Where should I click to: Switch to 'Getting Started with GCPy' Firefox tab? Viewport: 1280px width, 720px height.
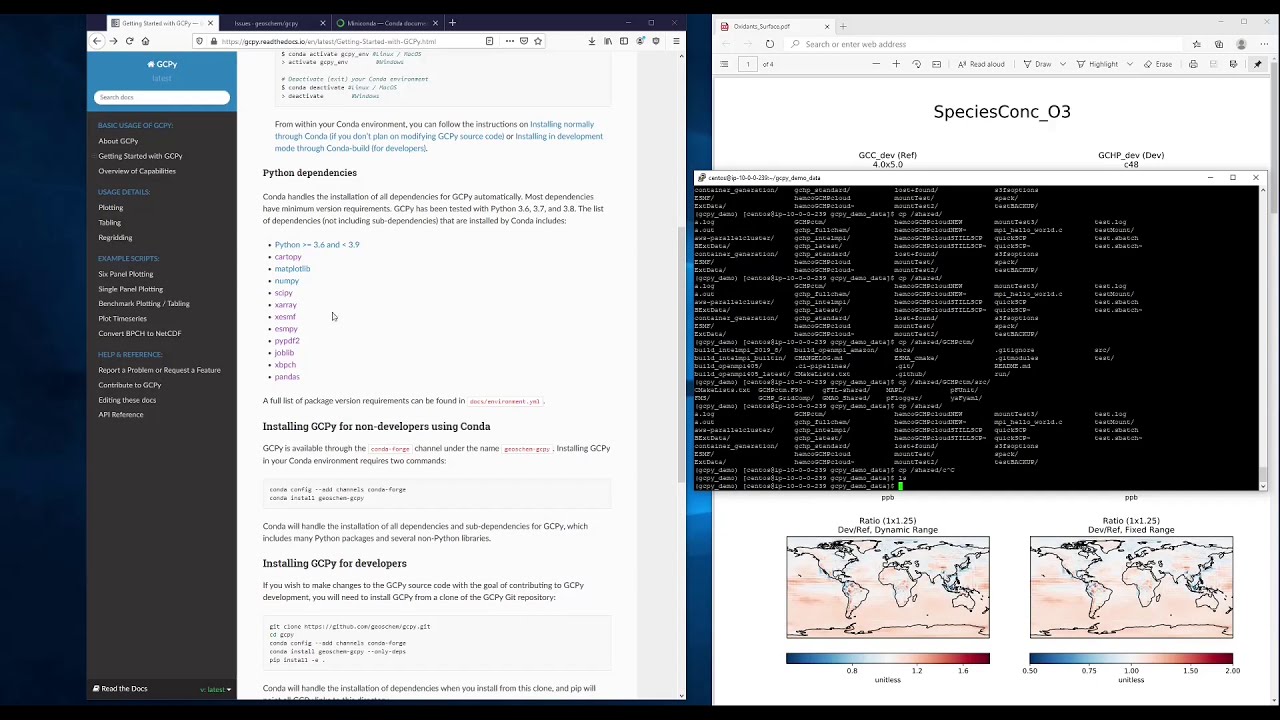(x=160, y=22)
